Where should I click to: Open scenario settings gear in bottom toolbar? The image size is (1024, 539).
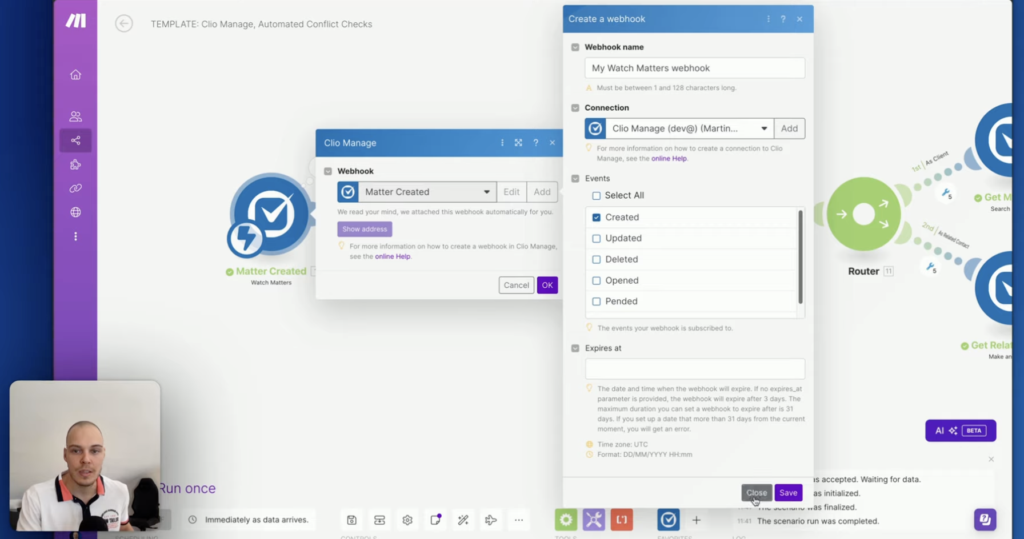(x=408, y=520)
